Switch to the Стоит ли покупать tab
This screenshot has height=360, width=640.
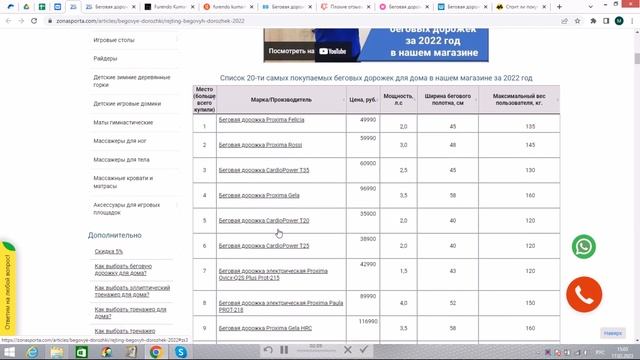click(521, 7)
